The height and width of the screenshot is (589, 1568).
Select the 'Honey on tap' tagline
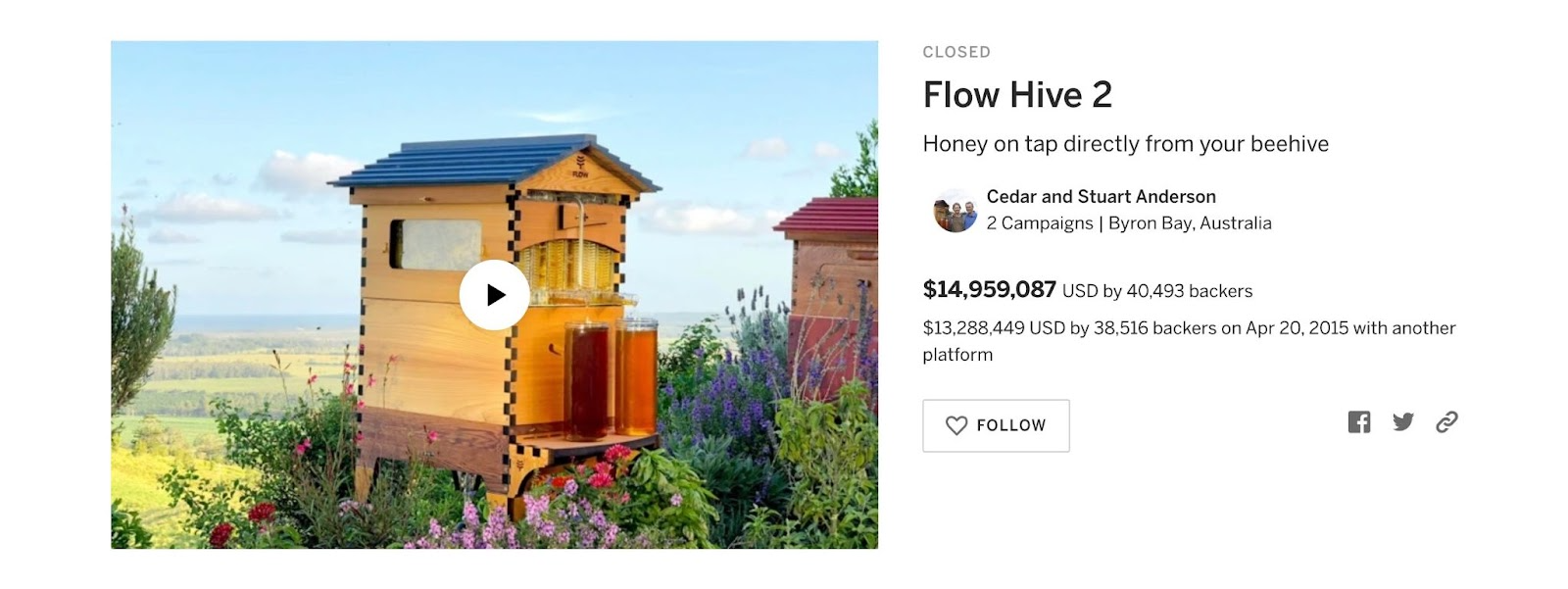1125,144
